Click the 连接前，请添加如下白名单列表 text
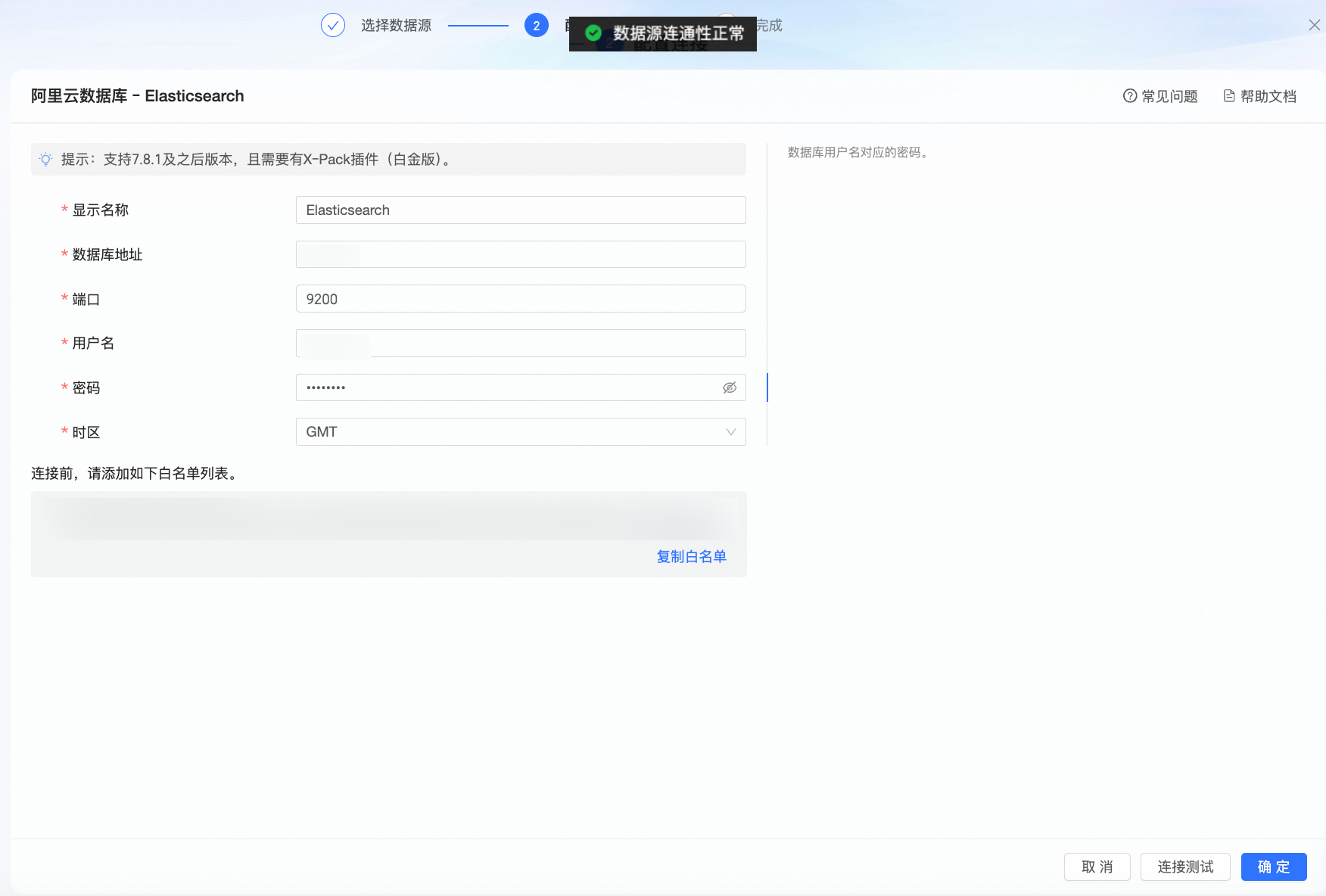 click(135, 473)
